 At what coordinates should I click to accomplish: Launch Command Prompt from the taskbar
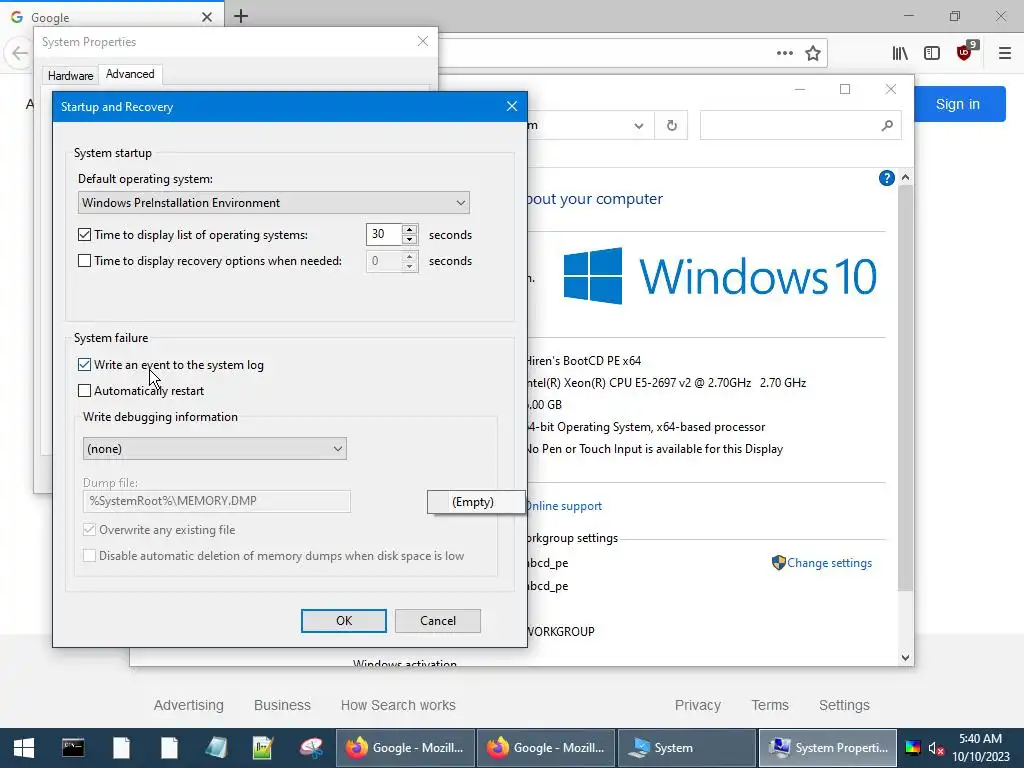[x=72, y=748]
